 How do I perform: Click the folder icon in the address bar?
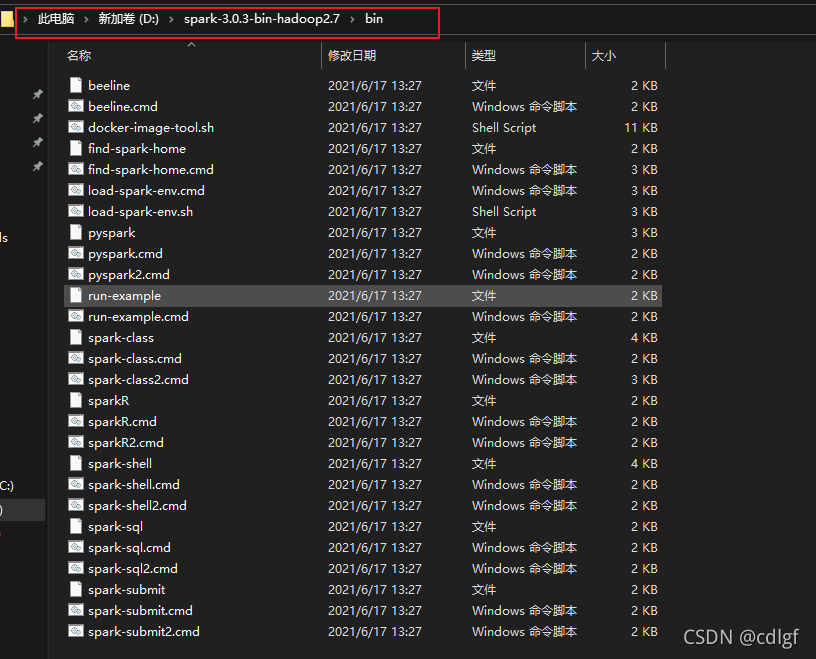click(x=11, y=18)
